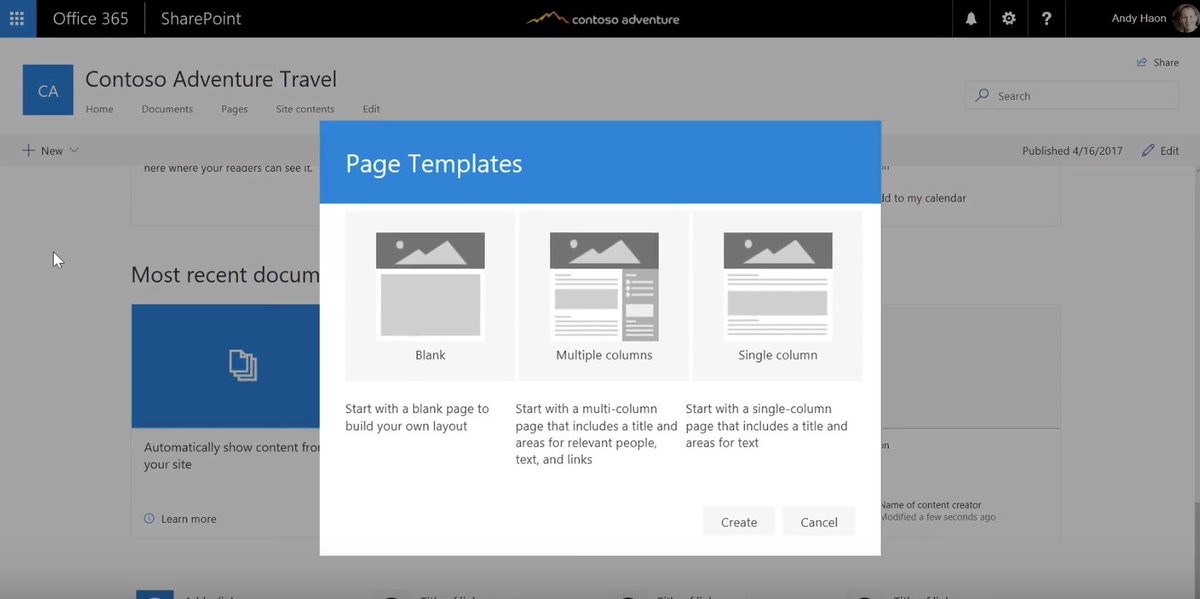The height and width of the screenshot is (599, 1200).
Task: Open the Documents navigation item
Action: 167,109
